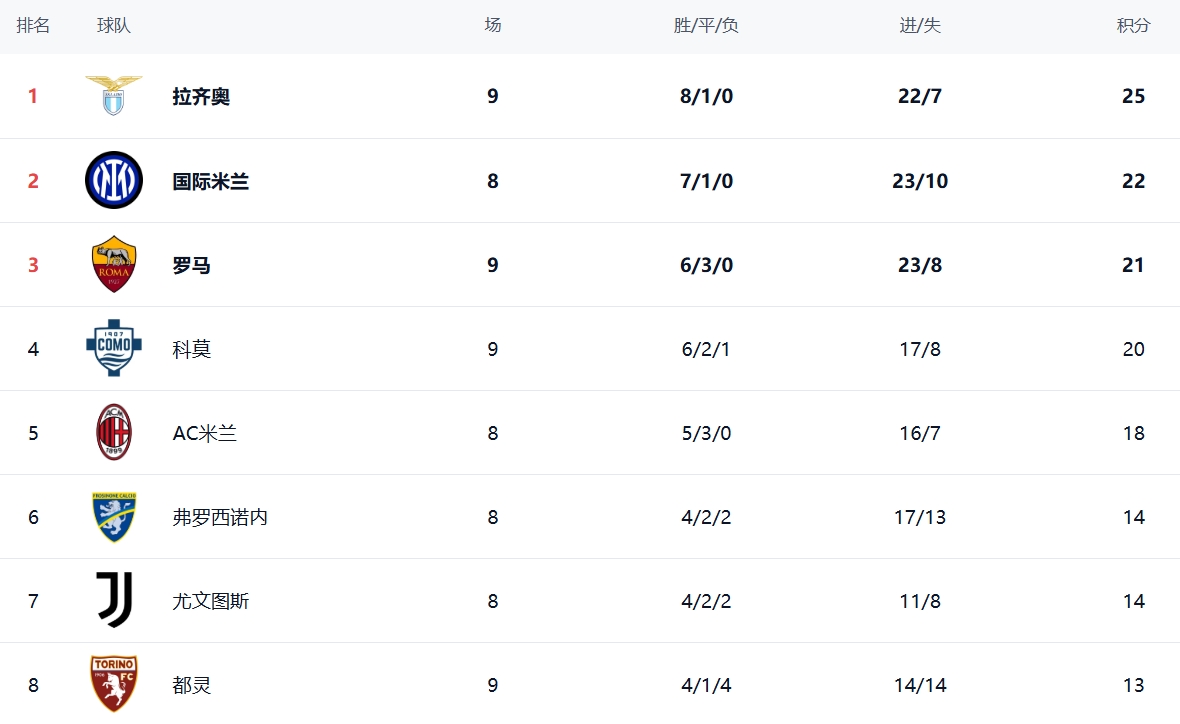Open team page for 科莫
1180x724 pixels.
[191, 349]
